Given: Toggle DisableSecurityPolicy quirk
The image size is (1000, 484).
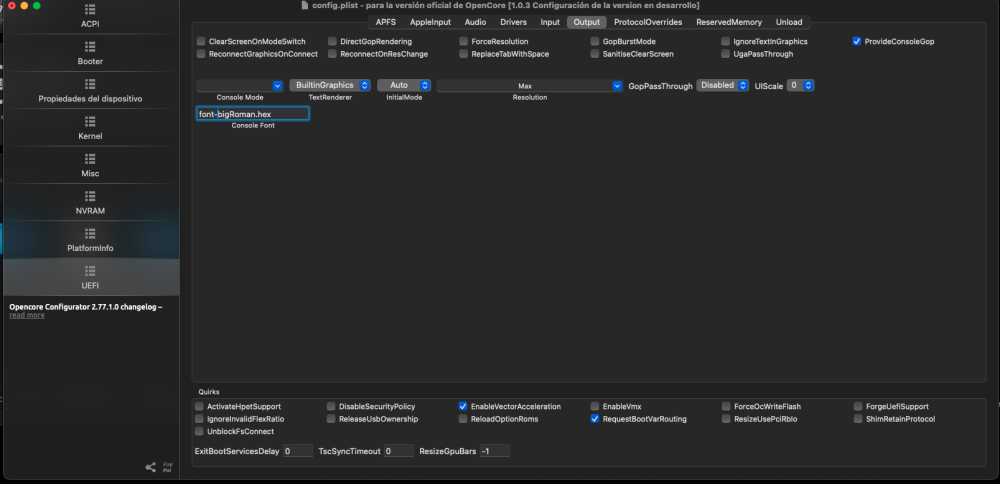Looking at the screenshot, I should tap(331, 406).
